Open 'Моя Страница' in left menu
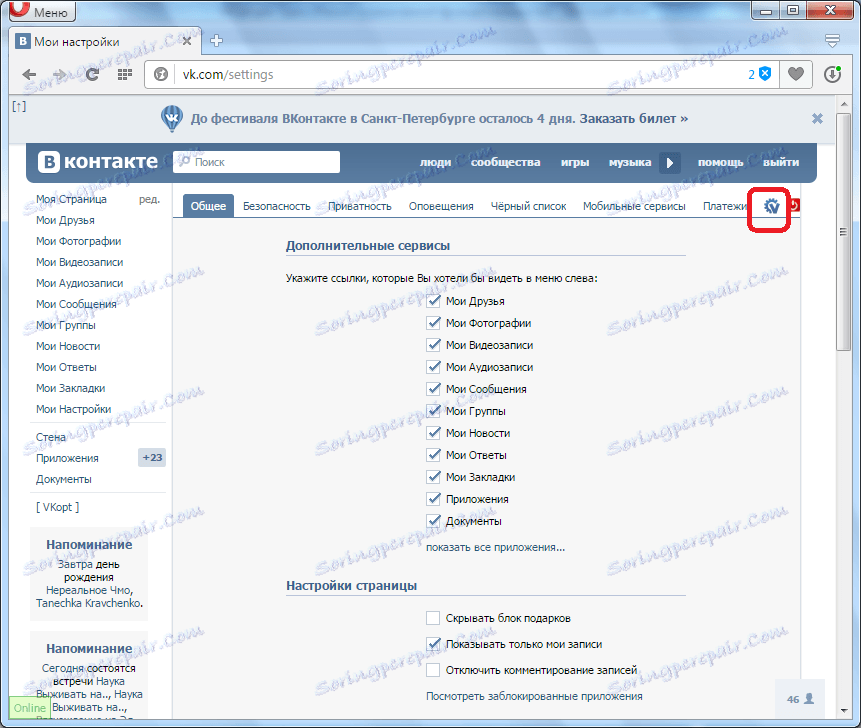Viewport: 861px width, 728px height. coord(71,199)
